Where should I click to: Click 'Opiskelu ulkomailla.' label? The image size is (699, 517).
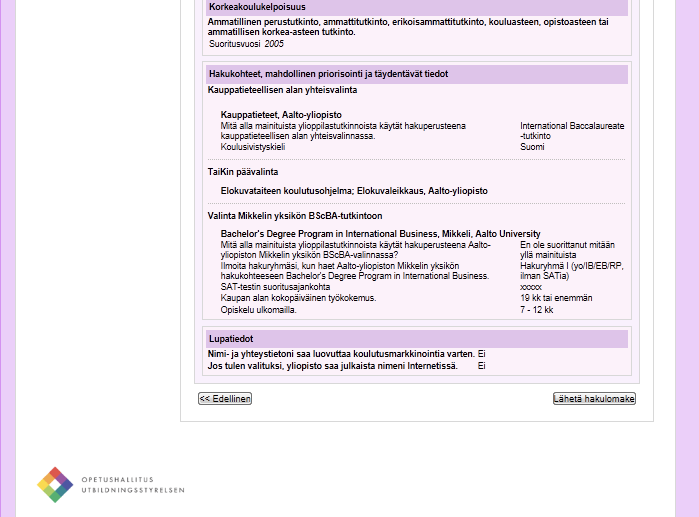[x=259, y=310]
